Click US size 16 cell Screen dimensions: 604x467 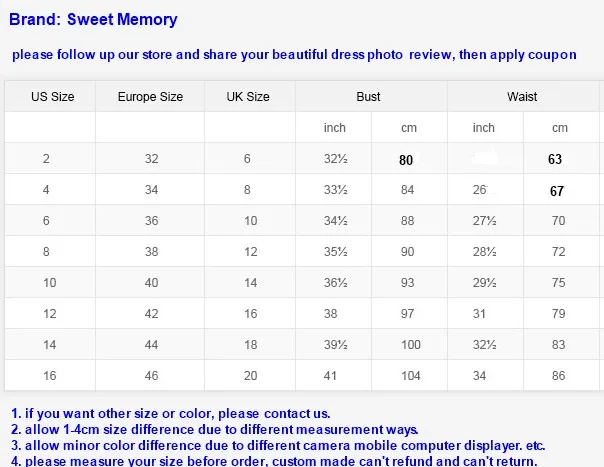pyautogui.click(x=50, y=376)
